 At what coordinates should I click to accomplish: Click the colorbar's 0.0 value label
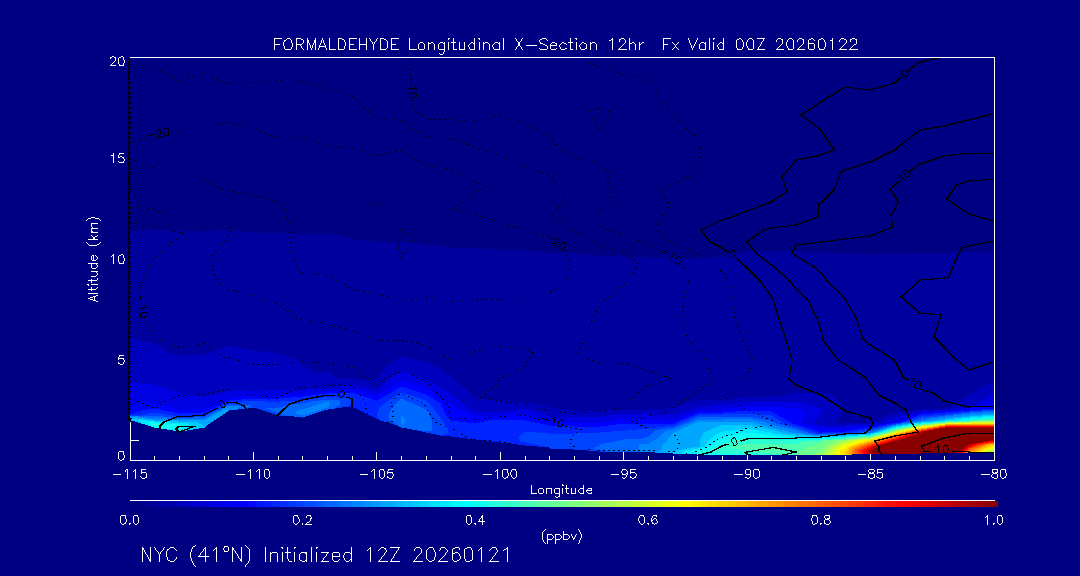point(129,520)
